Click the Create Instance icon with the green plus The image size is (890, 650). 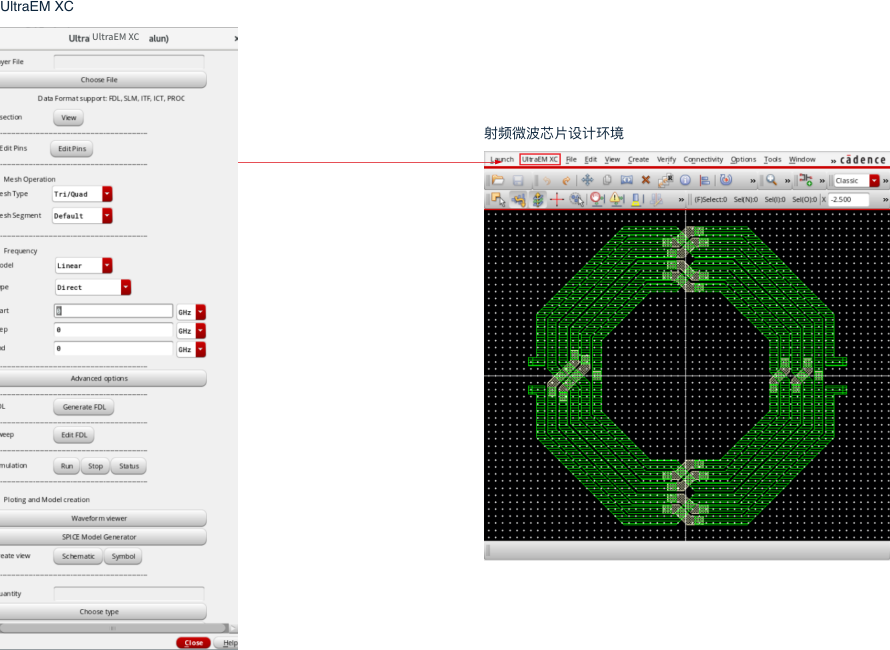[x=805, y=181]
